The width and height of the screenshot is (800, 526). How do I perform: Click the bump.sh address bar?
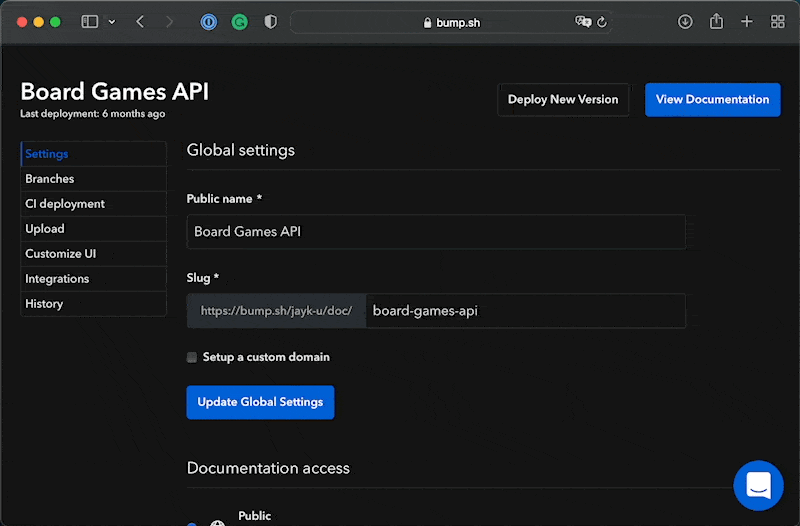pos(452,22)
